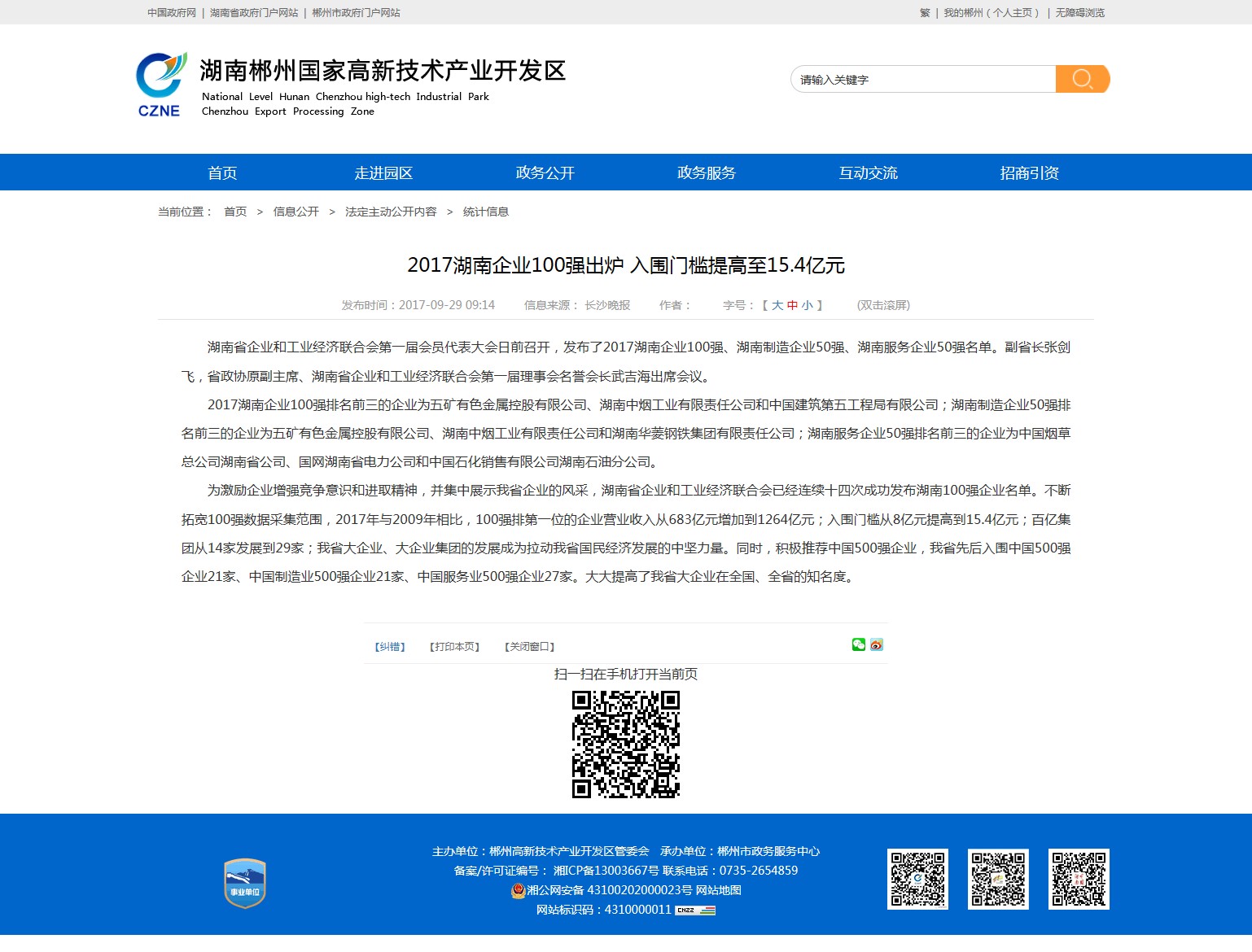Image resolution: width=1252 pixels, height=952 pixels.
Task: Click the last QR code in the footer
Action: click(1079, 880)
